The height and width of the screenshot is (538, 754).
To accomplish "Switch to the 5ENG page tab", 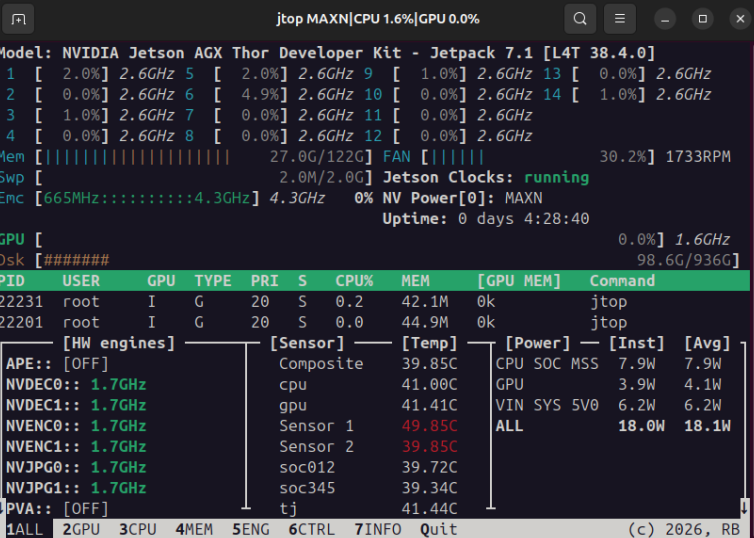I will 251,529.
